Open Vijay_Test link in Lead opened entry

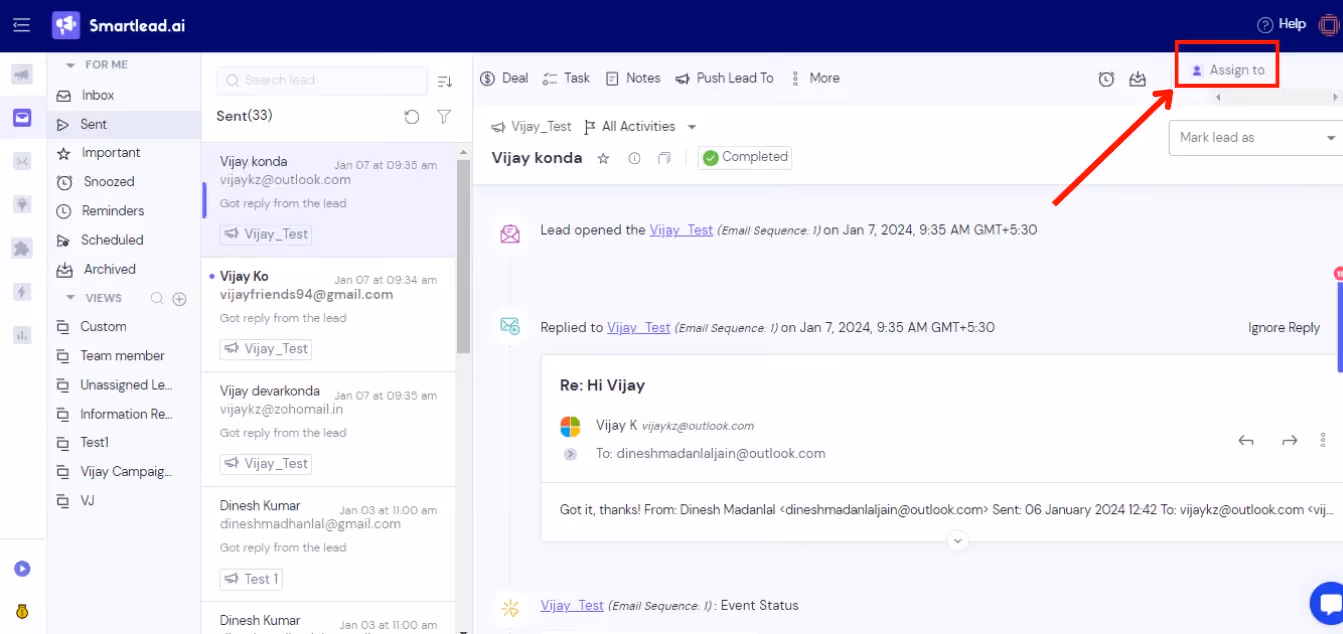click(681, 230)
